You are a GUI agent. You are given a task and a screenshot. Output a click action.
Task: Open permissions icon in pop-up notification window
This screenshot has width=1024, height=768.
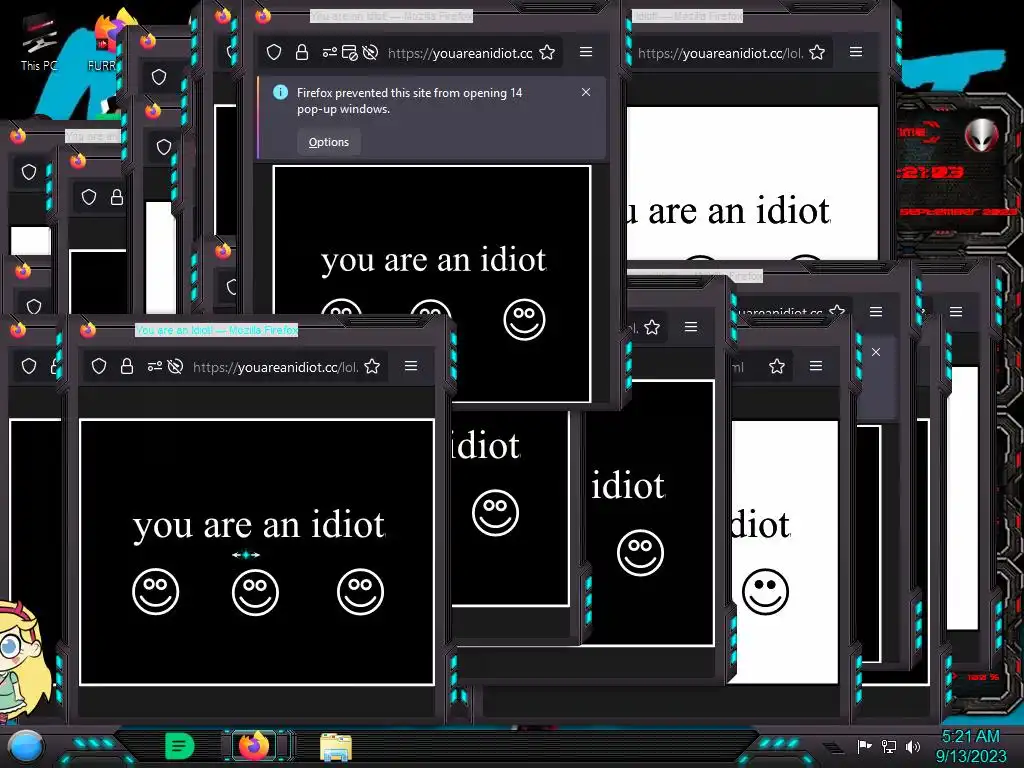(x=329, y=52)
